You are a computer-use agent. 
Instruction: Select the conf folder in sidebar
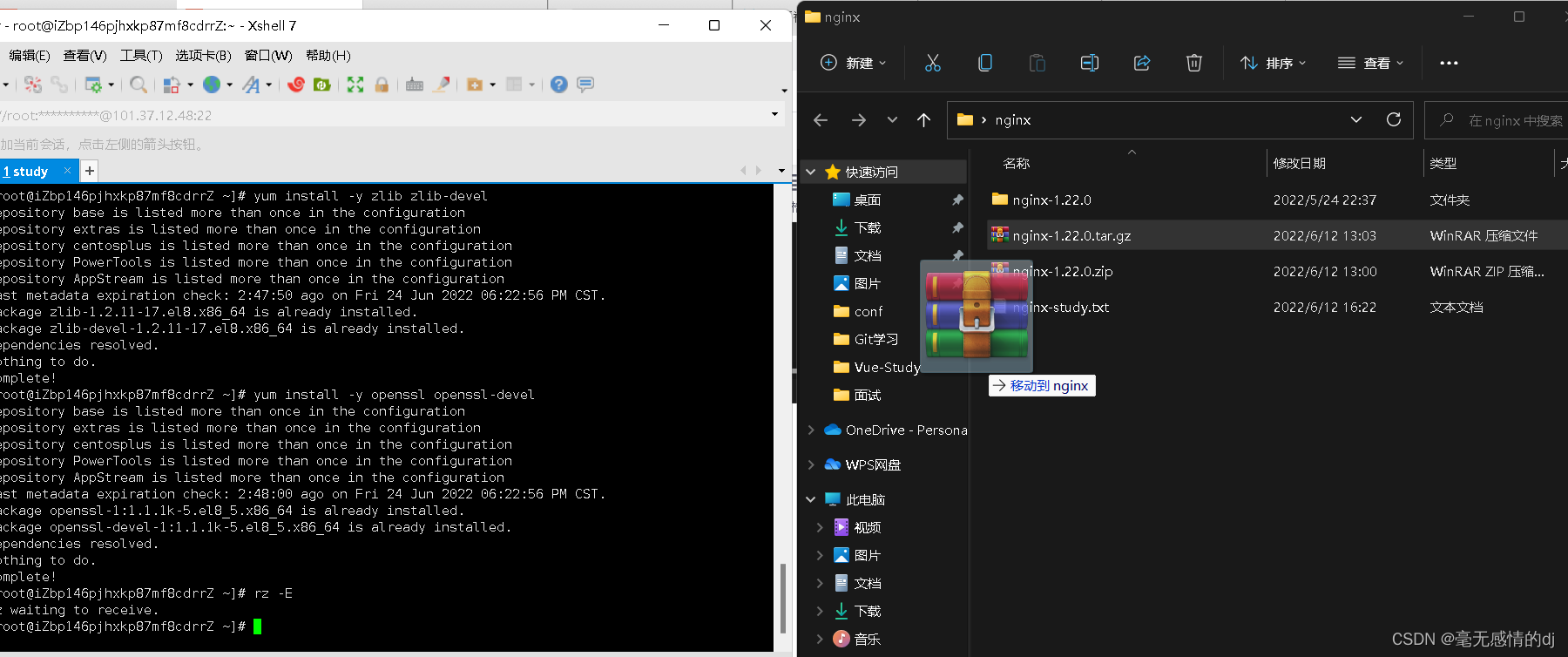[868, 311]
